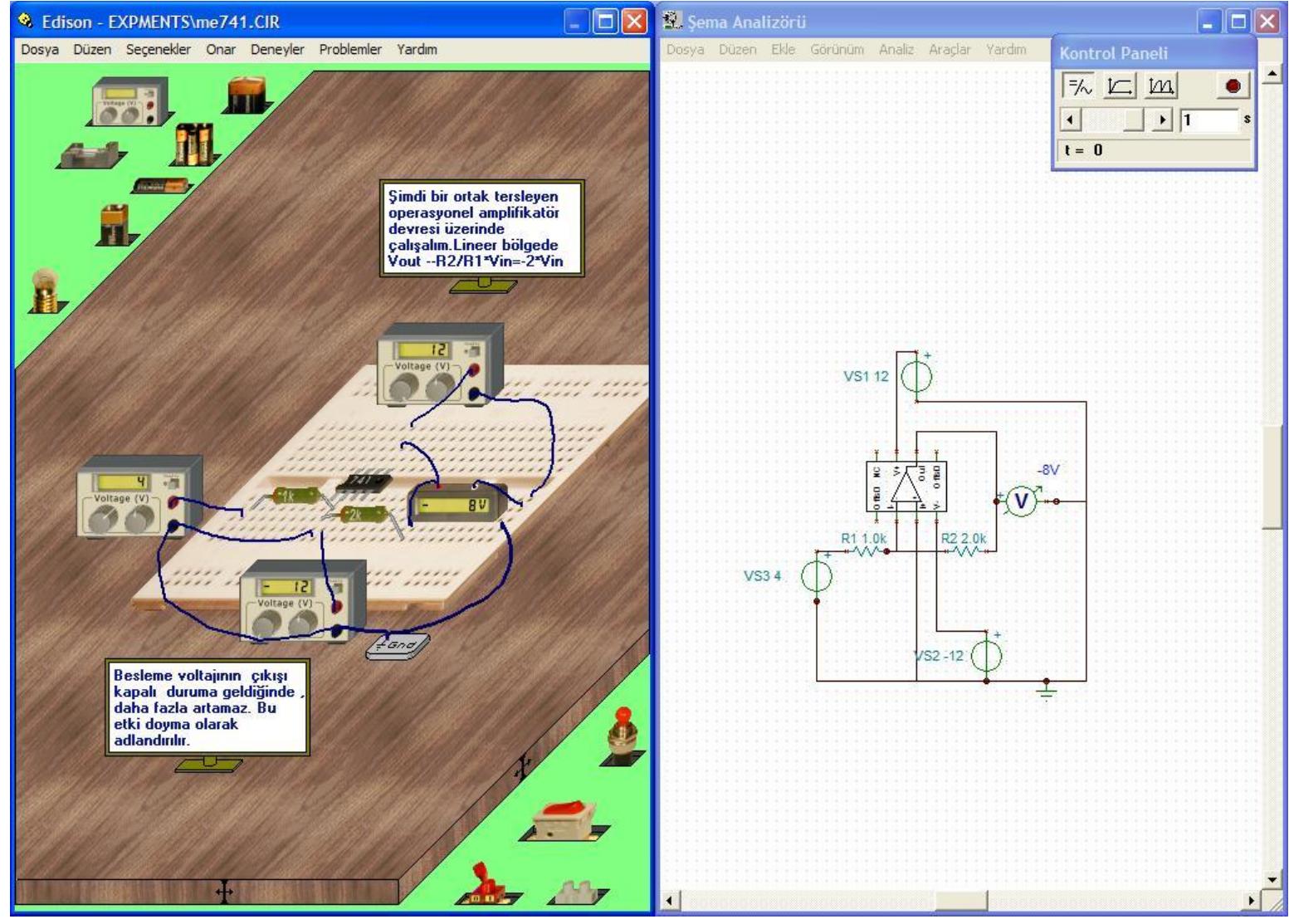Click the schematic's horizontal scrollbar right arrow
This screenshot has height=924, width=1294.
(x=1252, y=900)
